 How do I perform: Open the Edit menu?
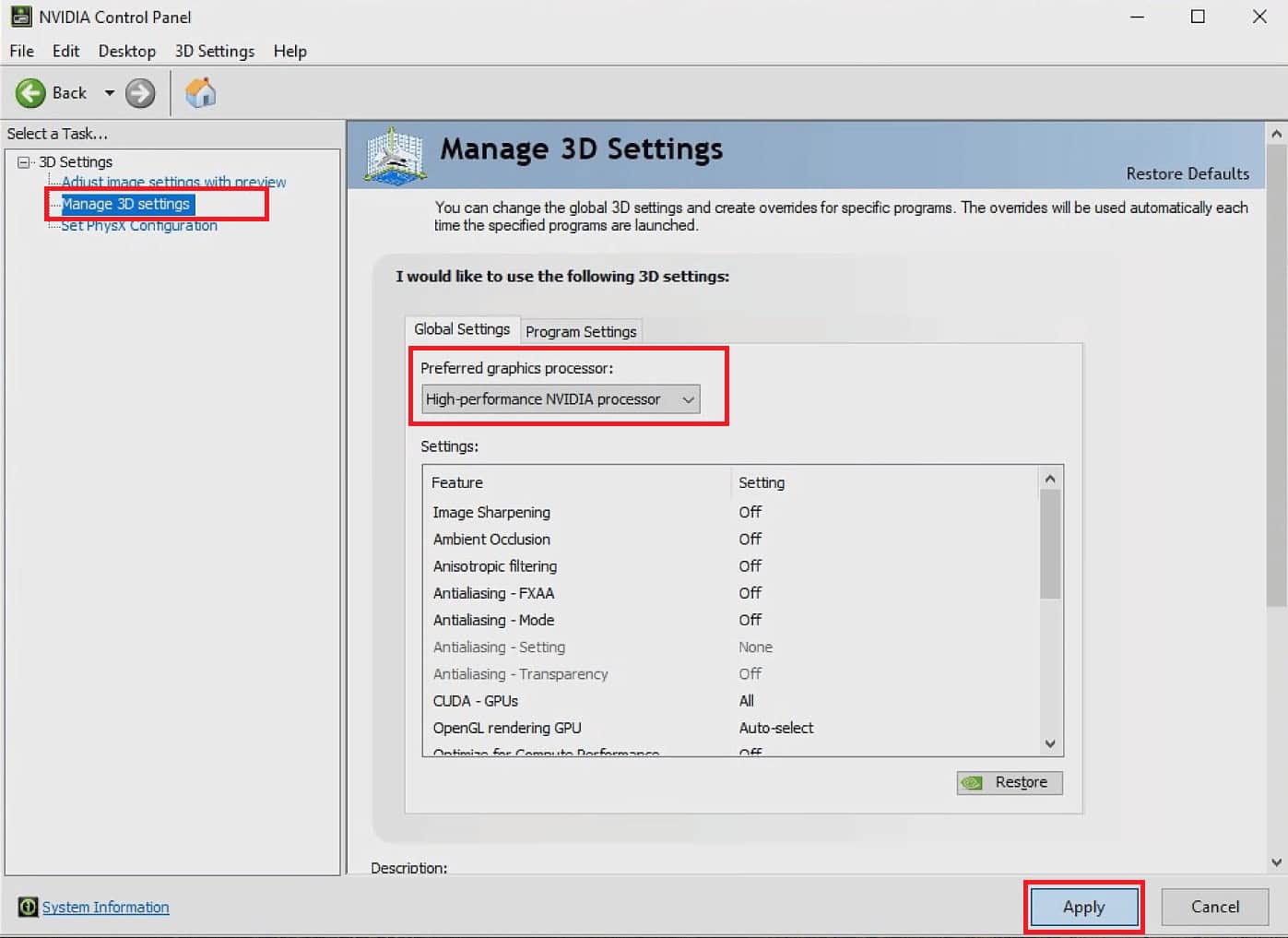(x=65, y=51)
